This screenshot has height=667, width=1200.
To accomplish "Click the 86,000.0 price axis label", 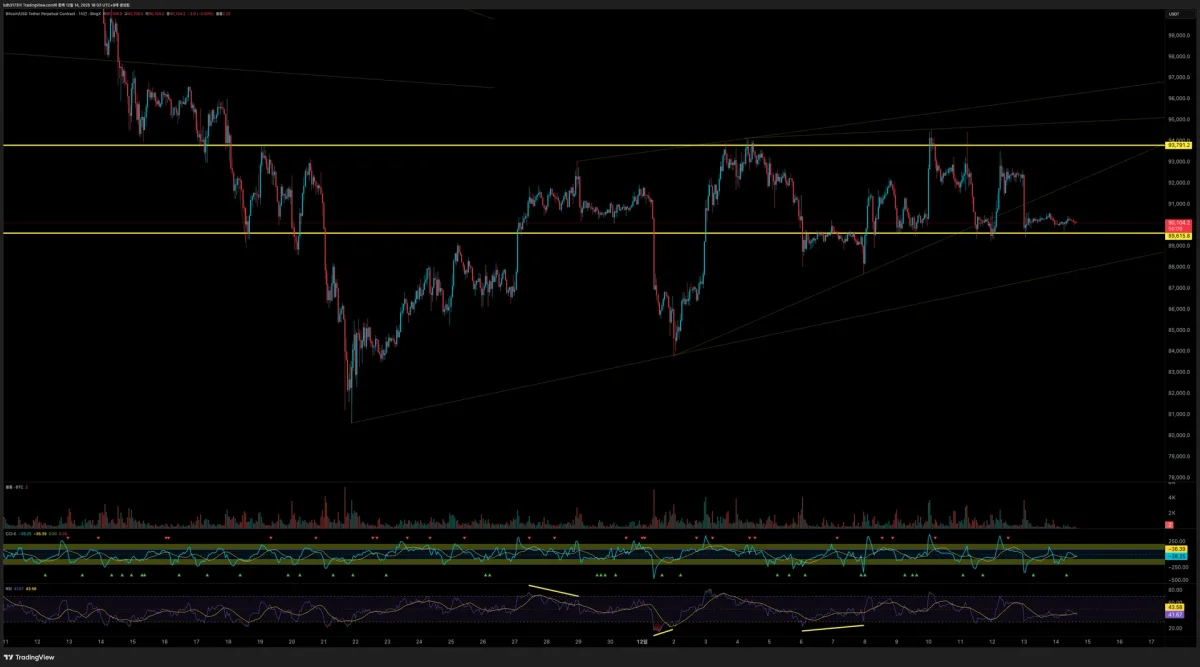I will click(1177, 309).
